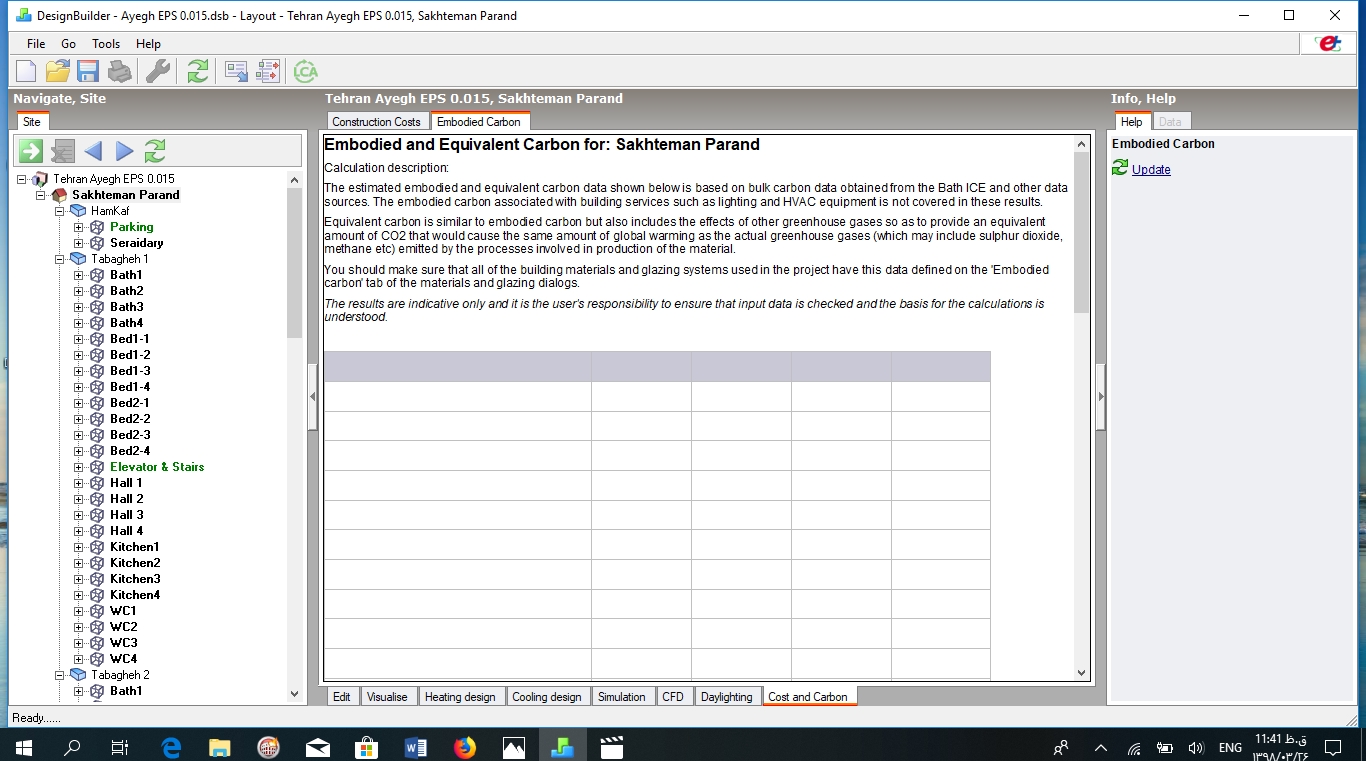Refresh the navigator tree with green arrows
The image size is (1366, 761).
pos(155,151)
